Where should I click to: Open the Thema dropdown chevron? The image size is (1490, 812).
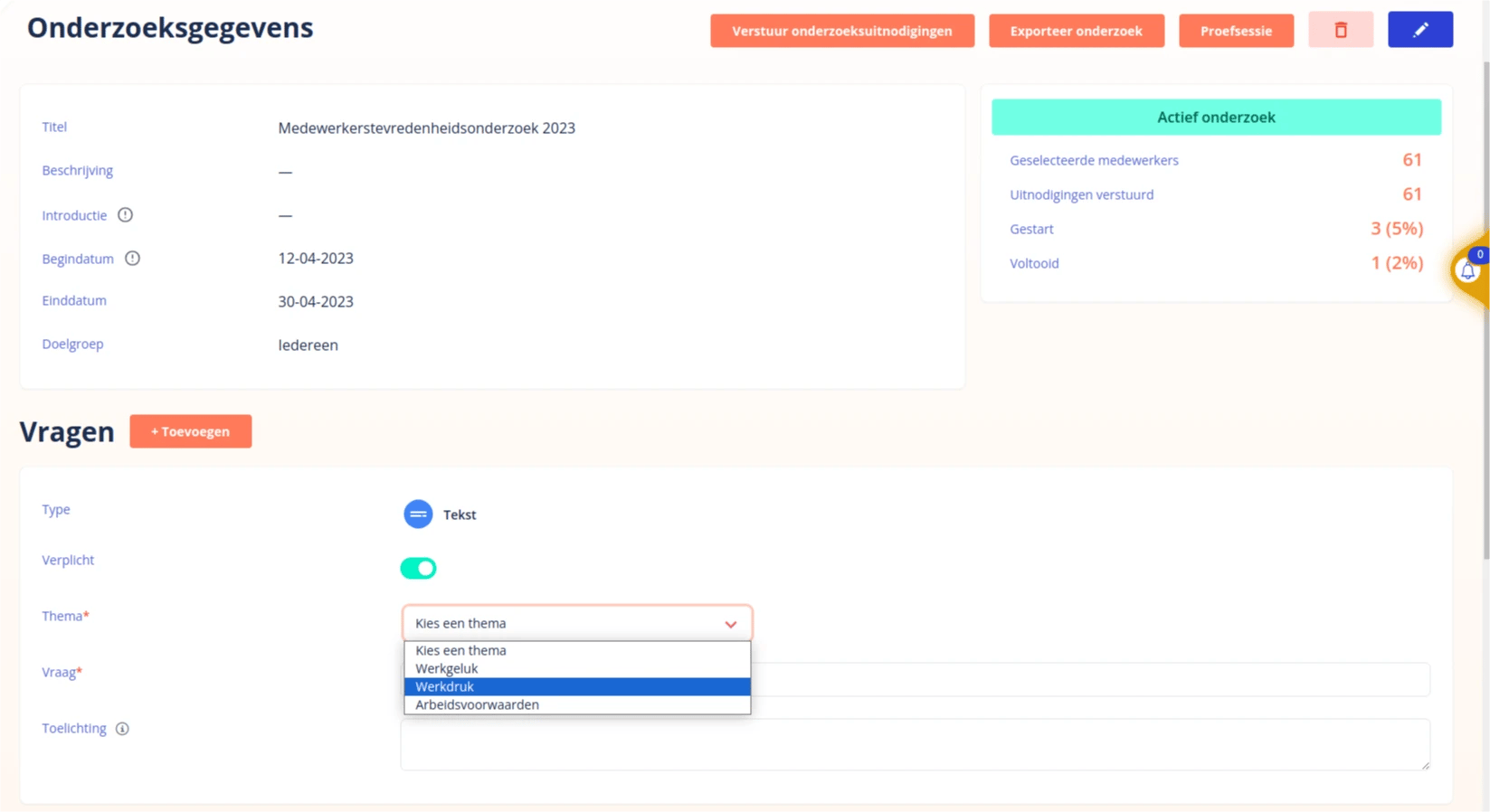[x=730, y=624]
